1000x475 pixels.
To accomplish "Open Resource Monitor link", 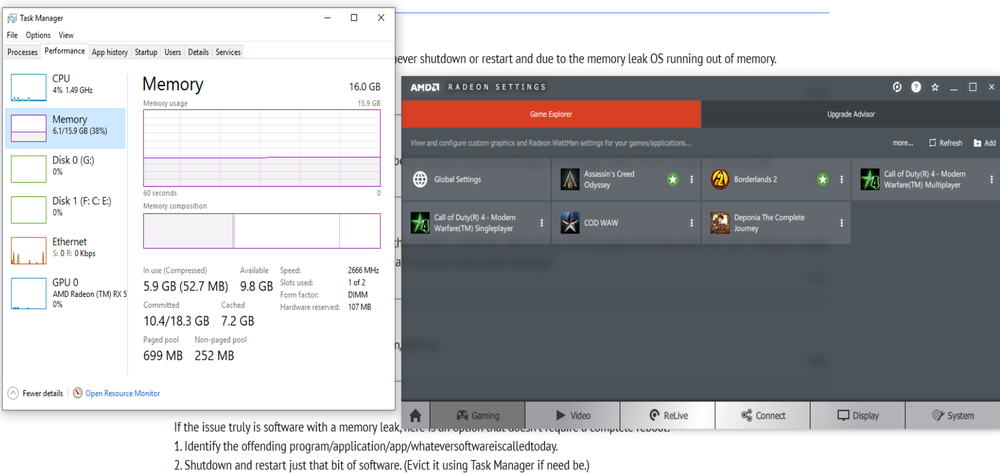I will (122, 393).
